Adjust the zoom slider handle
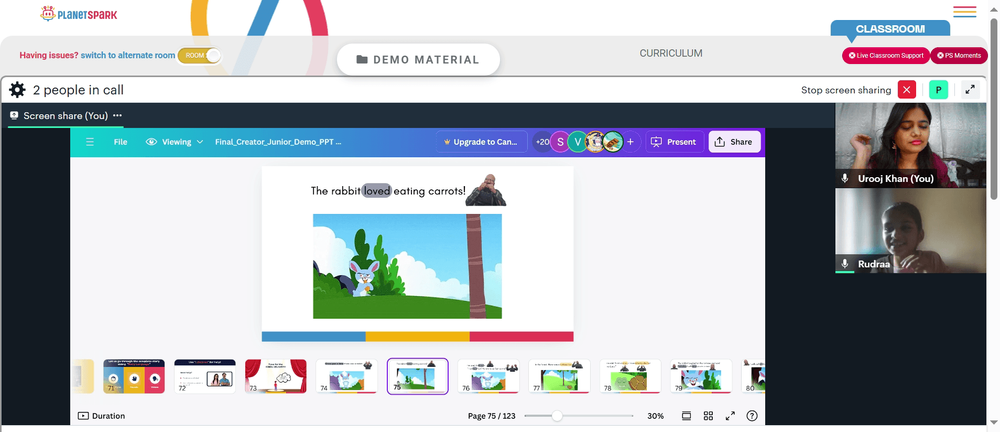The image size is (1000, 432). coord(557,416)
